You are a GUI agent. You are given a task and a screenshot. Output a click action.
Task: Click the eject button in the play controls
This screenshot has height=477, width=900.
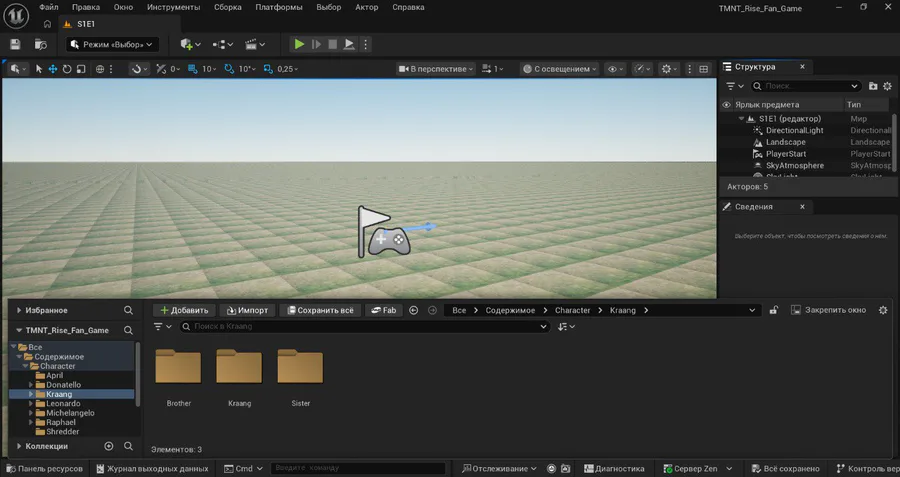349,44
